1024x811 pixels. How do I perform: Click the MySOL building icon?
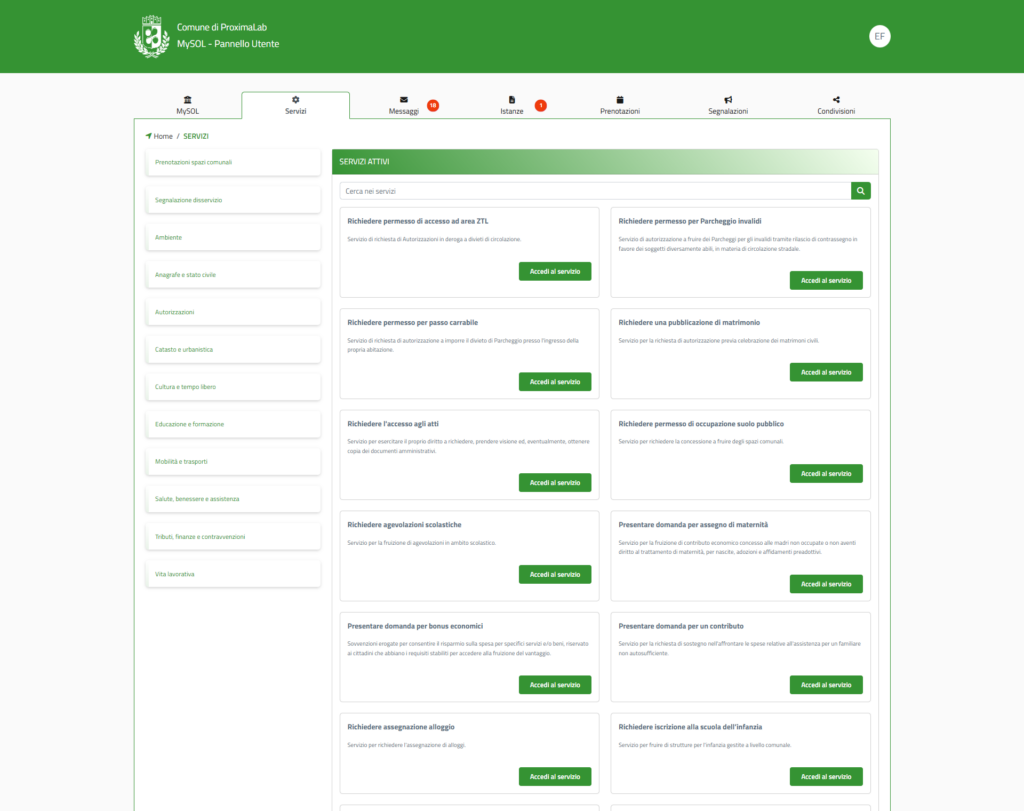(188, 100)
